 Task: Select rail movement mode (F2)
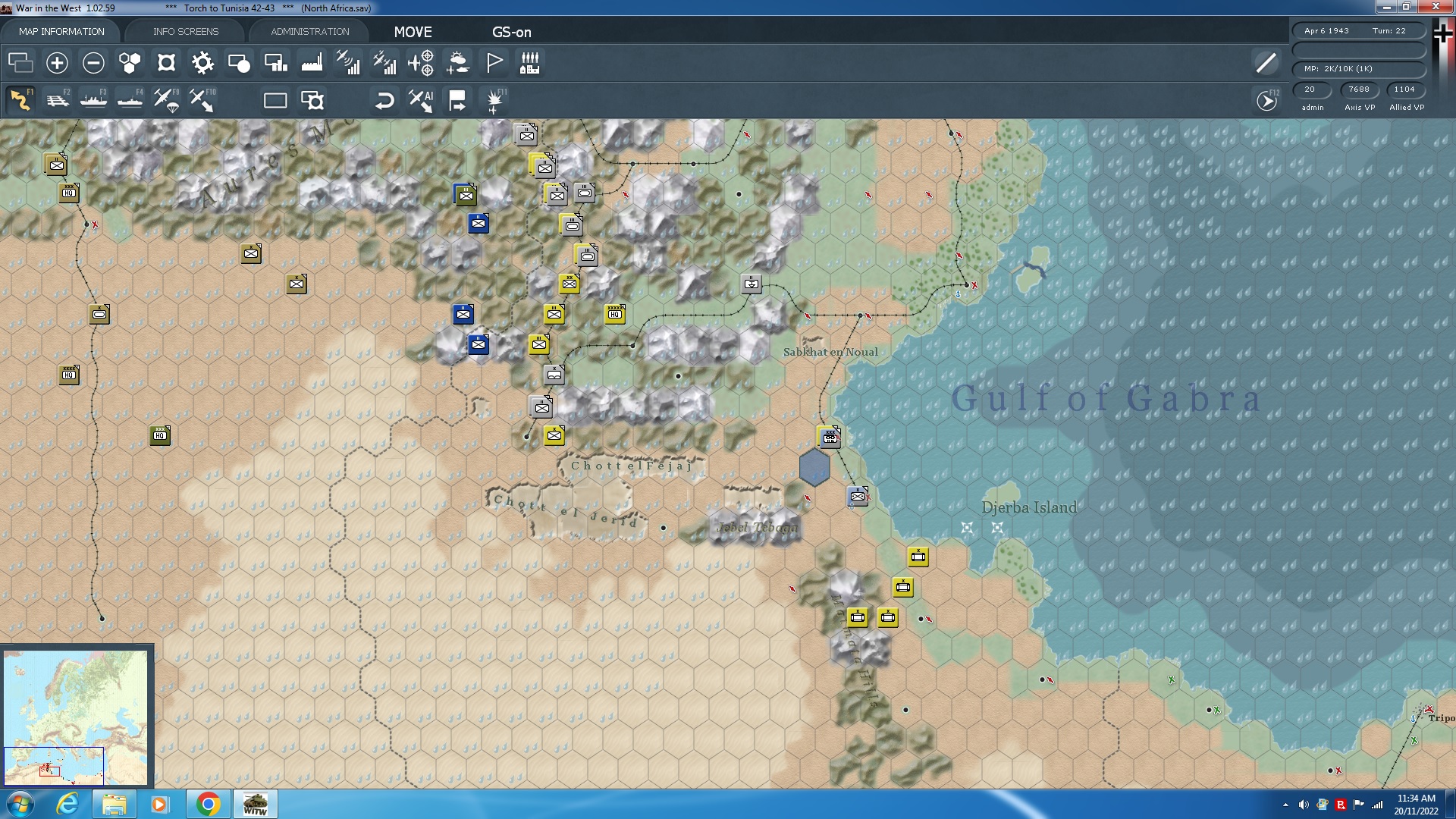coord(58,100)
